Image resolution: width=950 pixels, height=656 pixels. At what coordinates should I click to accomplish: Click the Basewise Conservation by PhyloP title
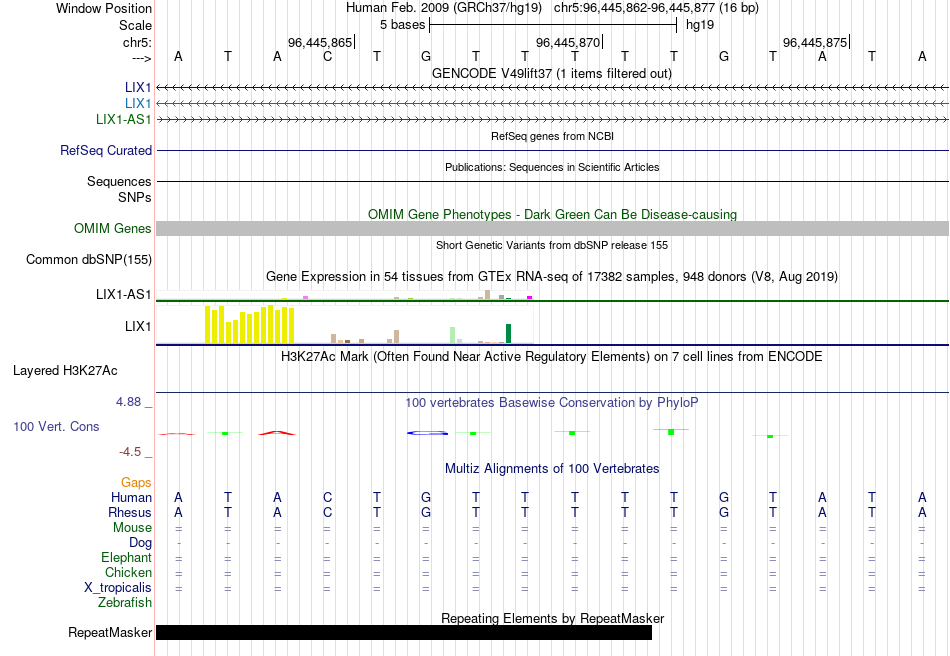[552, 403]
